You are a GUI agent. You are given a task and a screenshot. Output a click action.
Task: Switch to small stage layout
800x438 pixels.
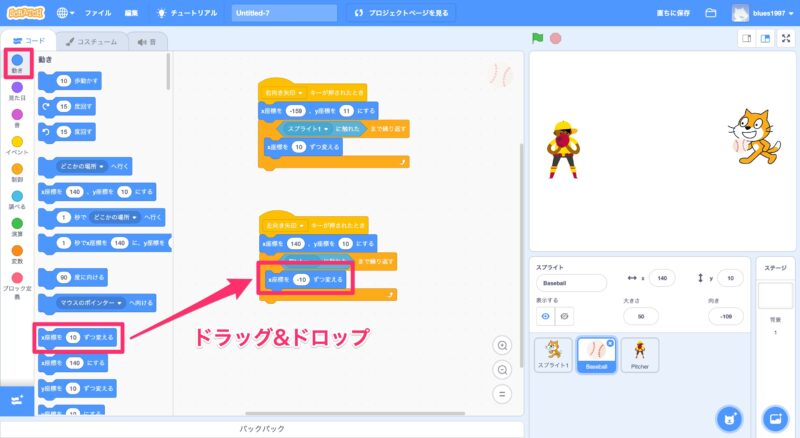745,39
